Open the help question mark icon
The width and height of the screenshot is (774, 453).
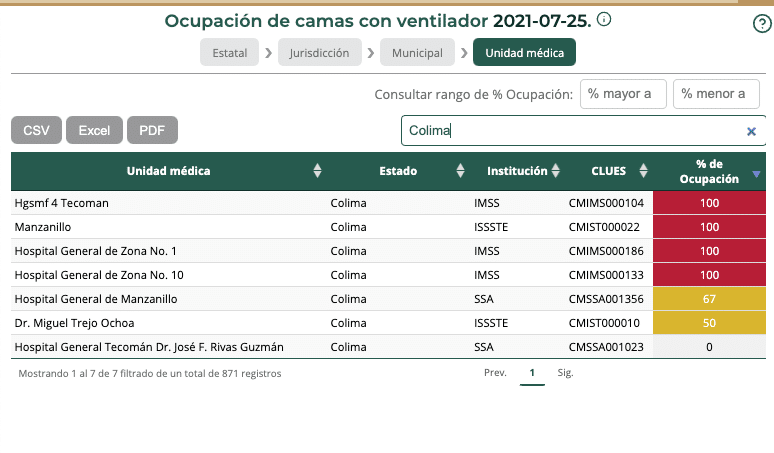coord(761,25)
